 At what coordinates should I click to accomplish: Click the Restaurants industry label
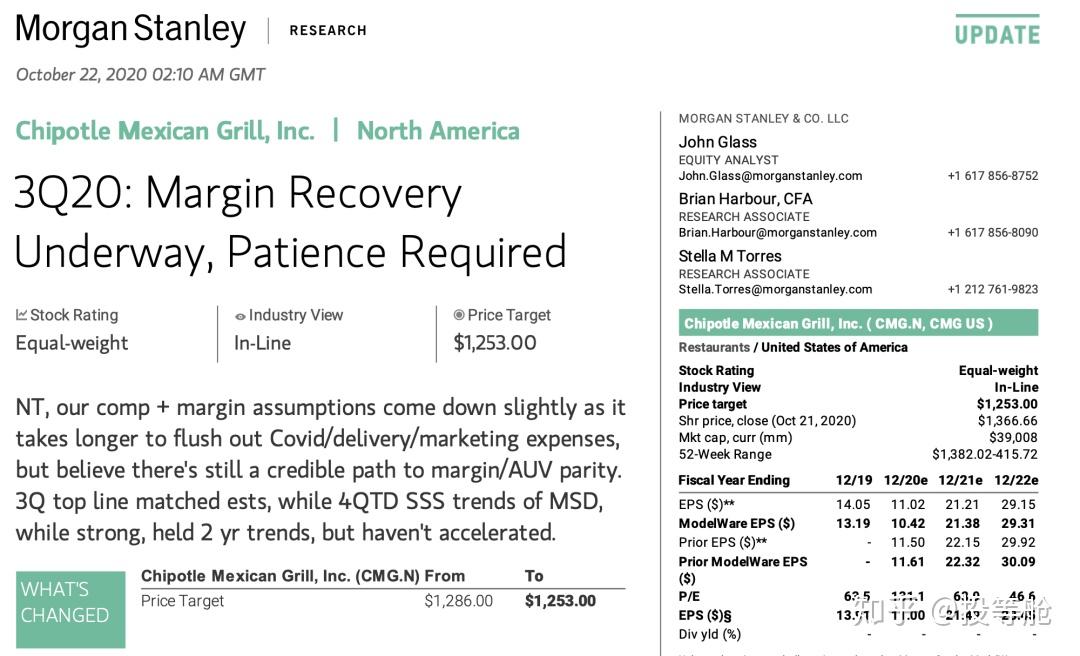click(714, 347)
